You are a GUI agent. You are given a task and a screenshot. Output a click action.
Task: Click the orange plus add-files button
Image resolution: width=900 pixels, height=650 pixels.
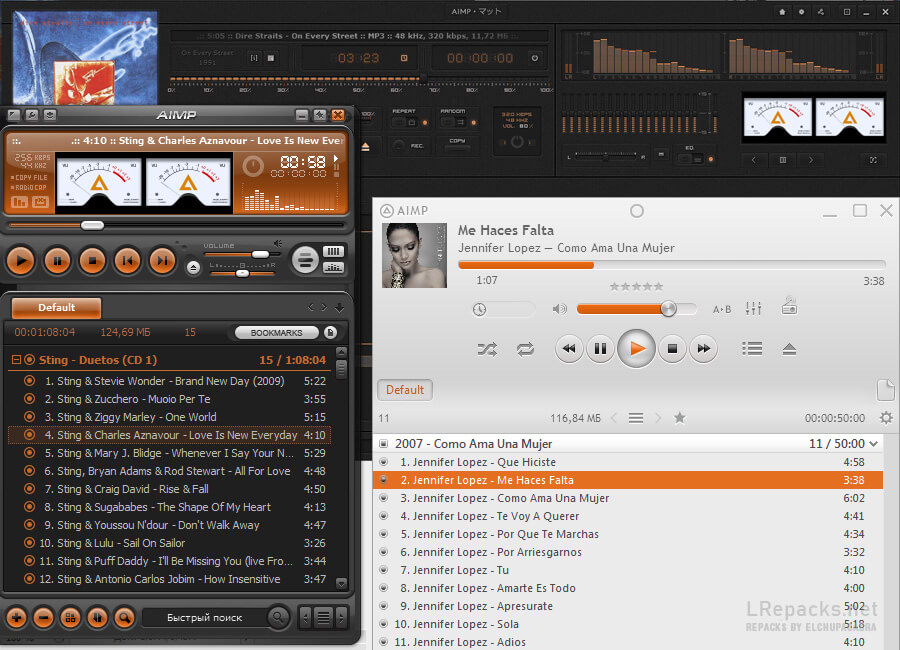tap(17, 617)
